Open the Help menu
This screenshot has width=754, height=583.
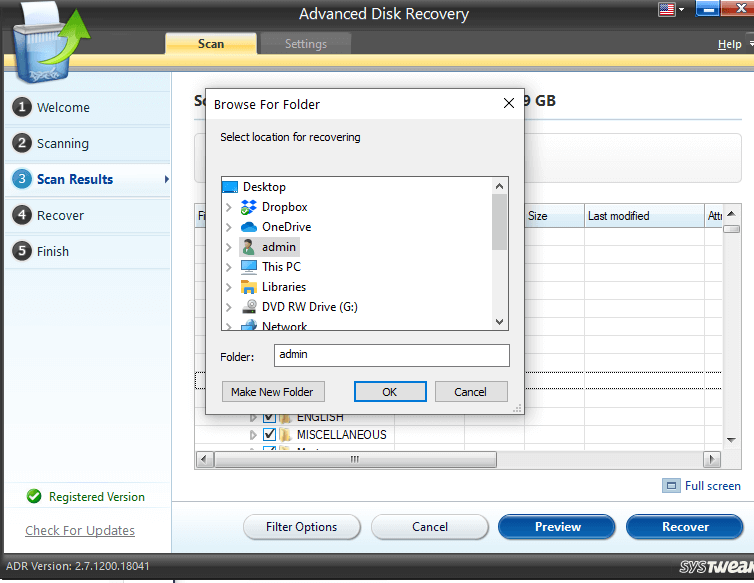[729, 44]
